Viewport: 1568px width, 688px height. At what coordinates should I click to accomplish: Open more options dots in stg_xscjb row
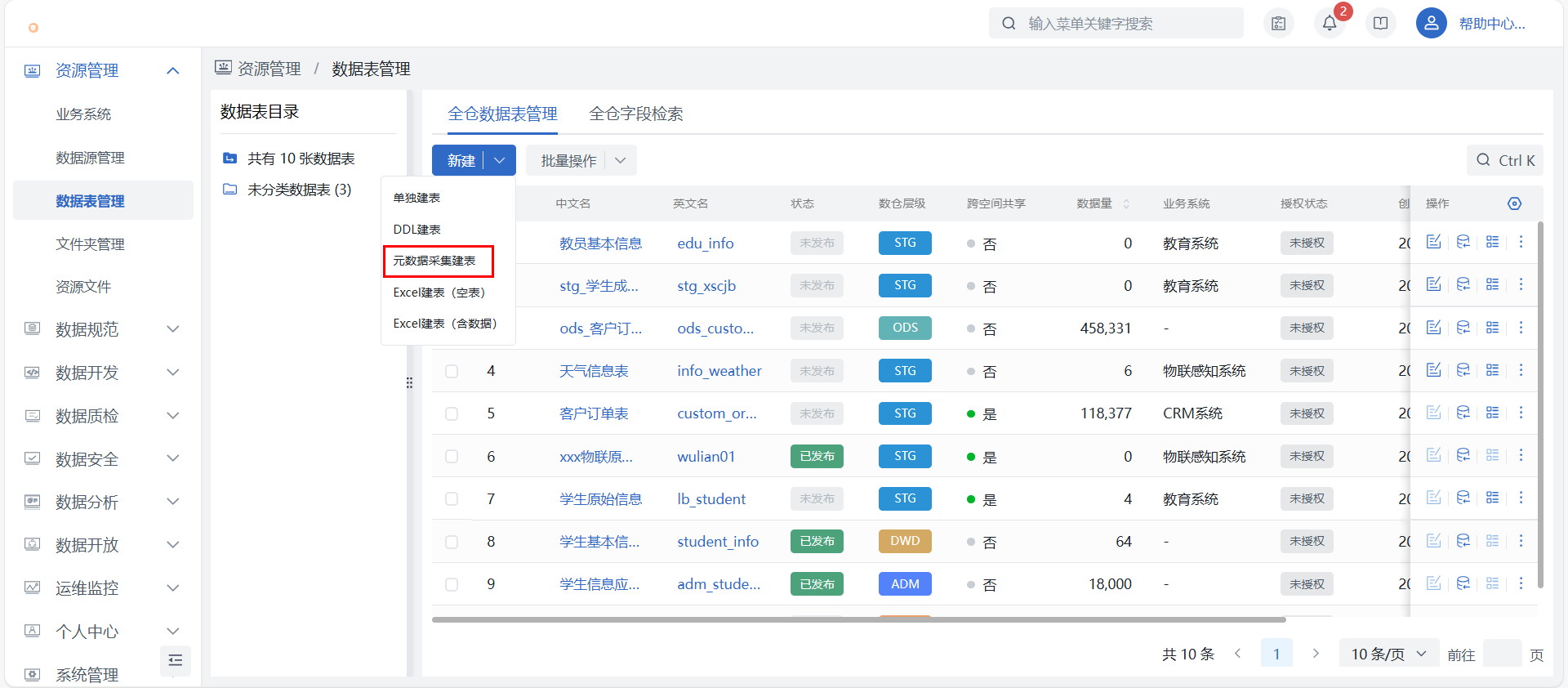point(1521,284)
